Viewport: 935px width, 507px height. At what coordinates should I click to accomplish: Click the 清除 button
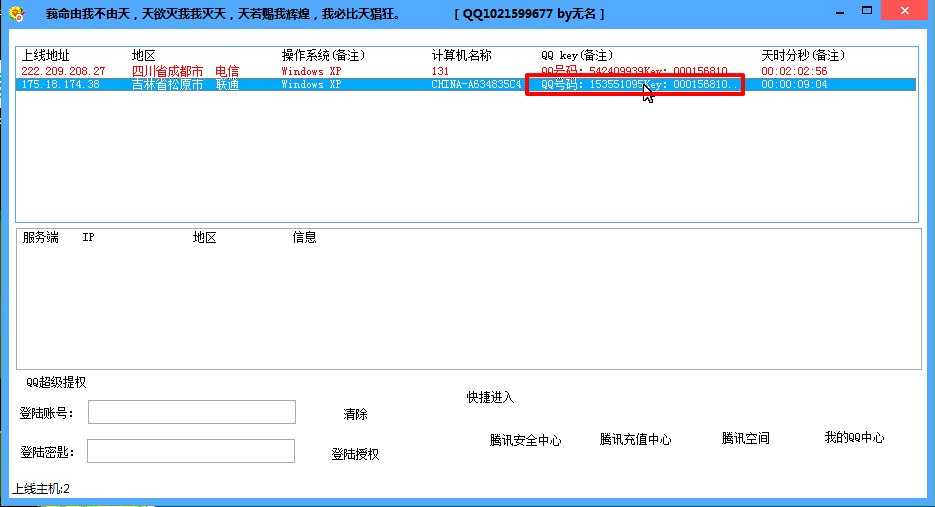coord(355,414)
